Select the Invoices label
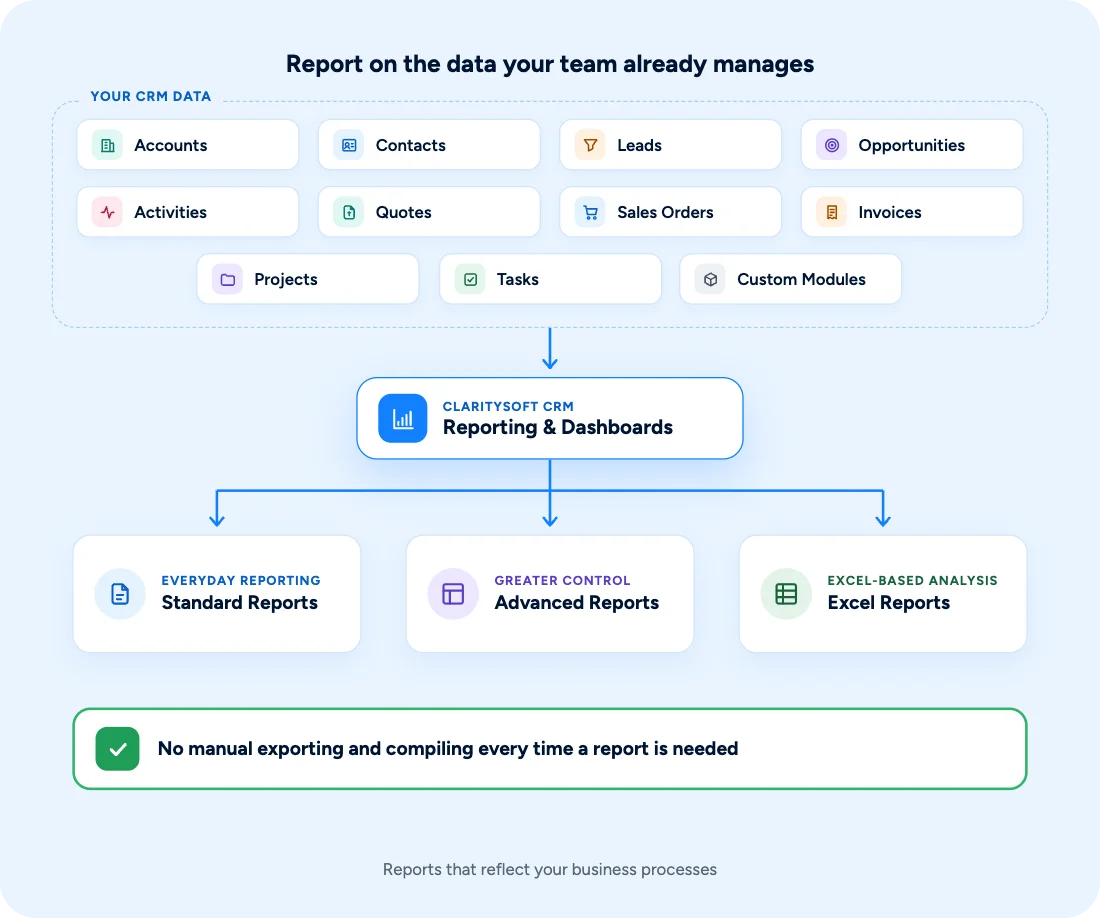1100x918 pixels. pyautogui.click(x=890, y=212)
